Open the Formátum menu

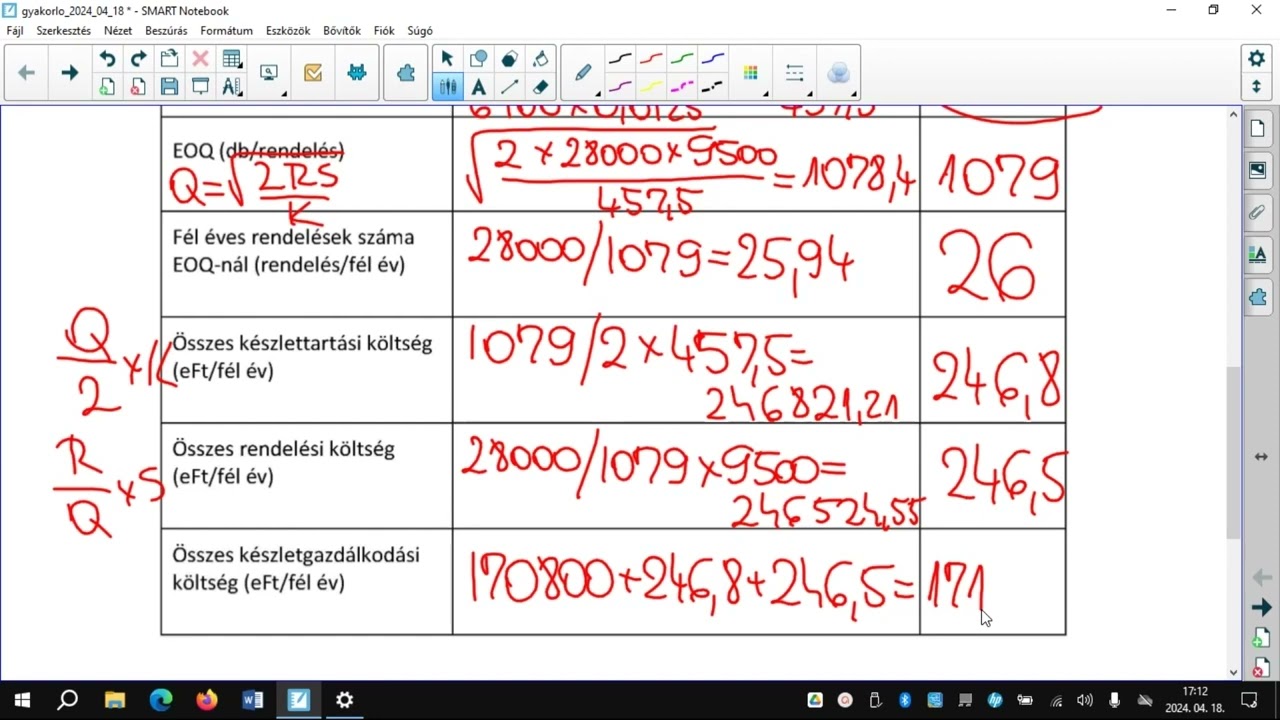point(226,31)
